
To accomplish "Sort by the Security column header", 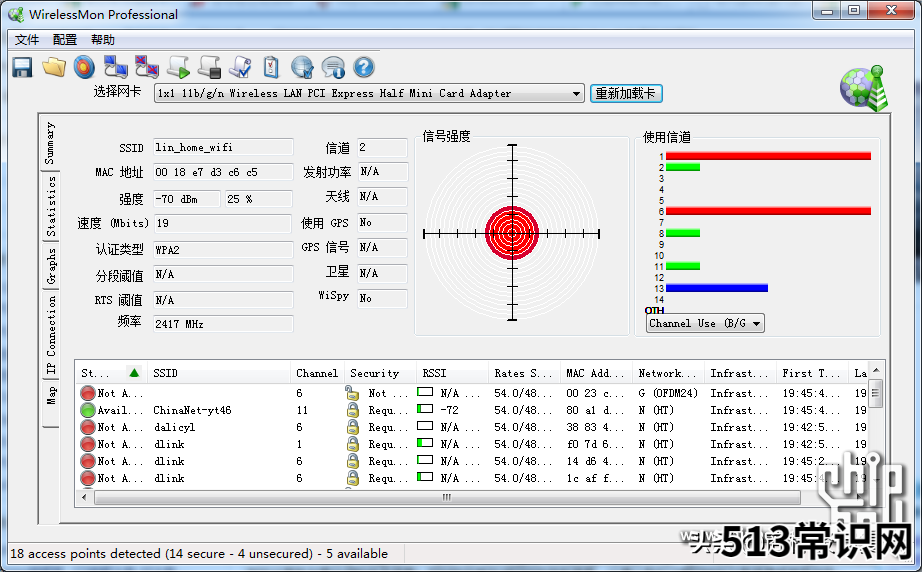I will 380,373.
